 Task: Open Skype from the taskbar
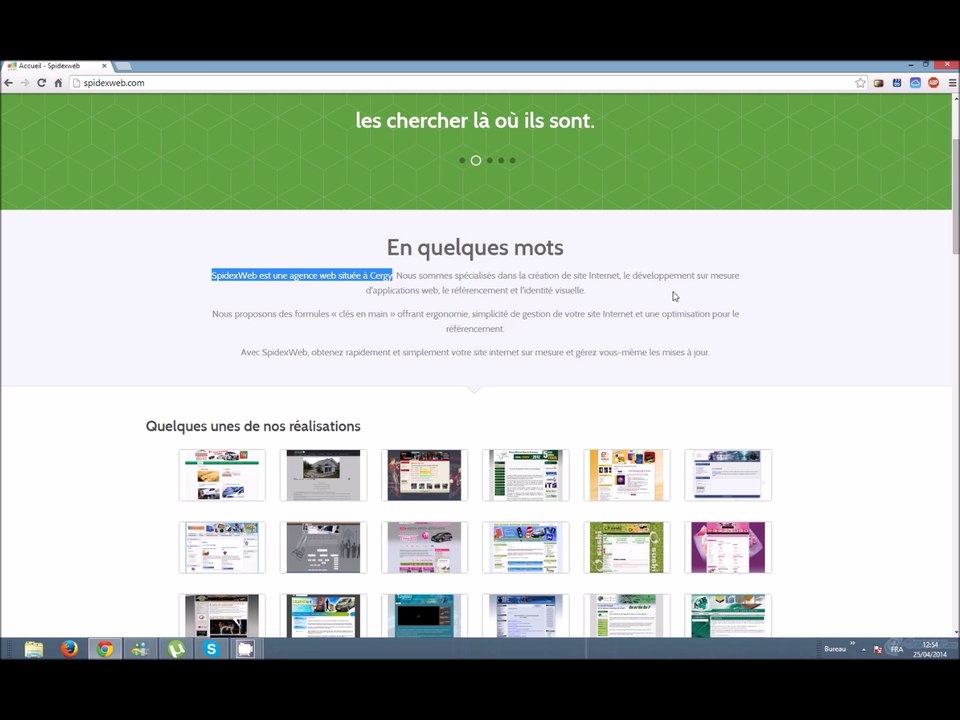click(x=211, y=649)
